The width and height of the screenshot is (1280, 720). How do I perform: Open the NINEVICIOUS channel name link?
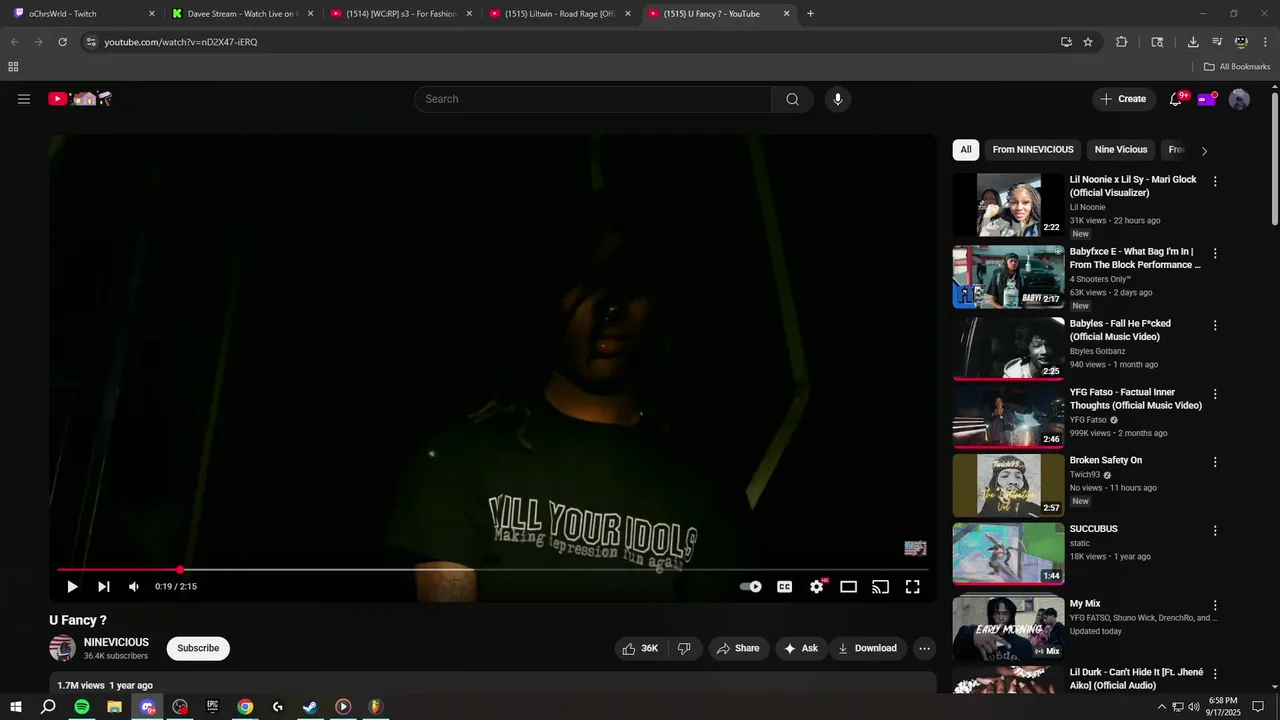pyautogui.click(x=116, y=642)
